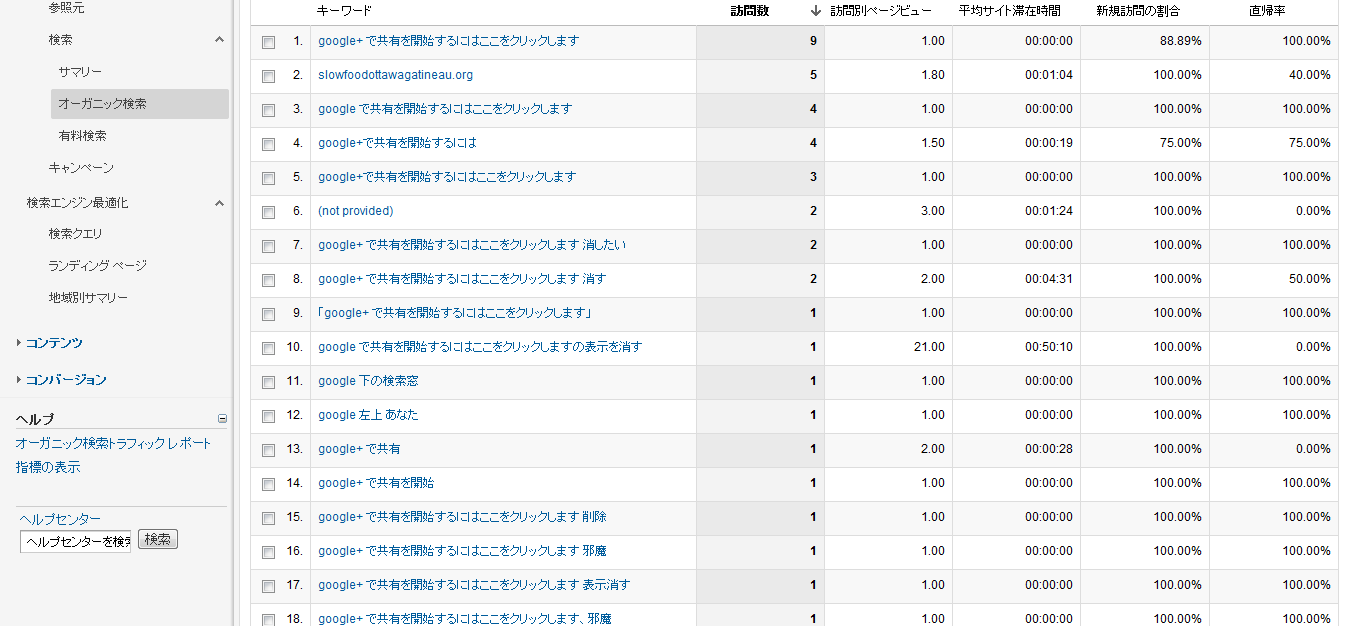Toggle the checkbox for row 10
The width and height of the screenshot is (1349, 626).
tap(268, 348)
